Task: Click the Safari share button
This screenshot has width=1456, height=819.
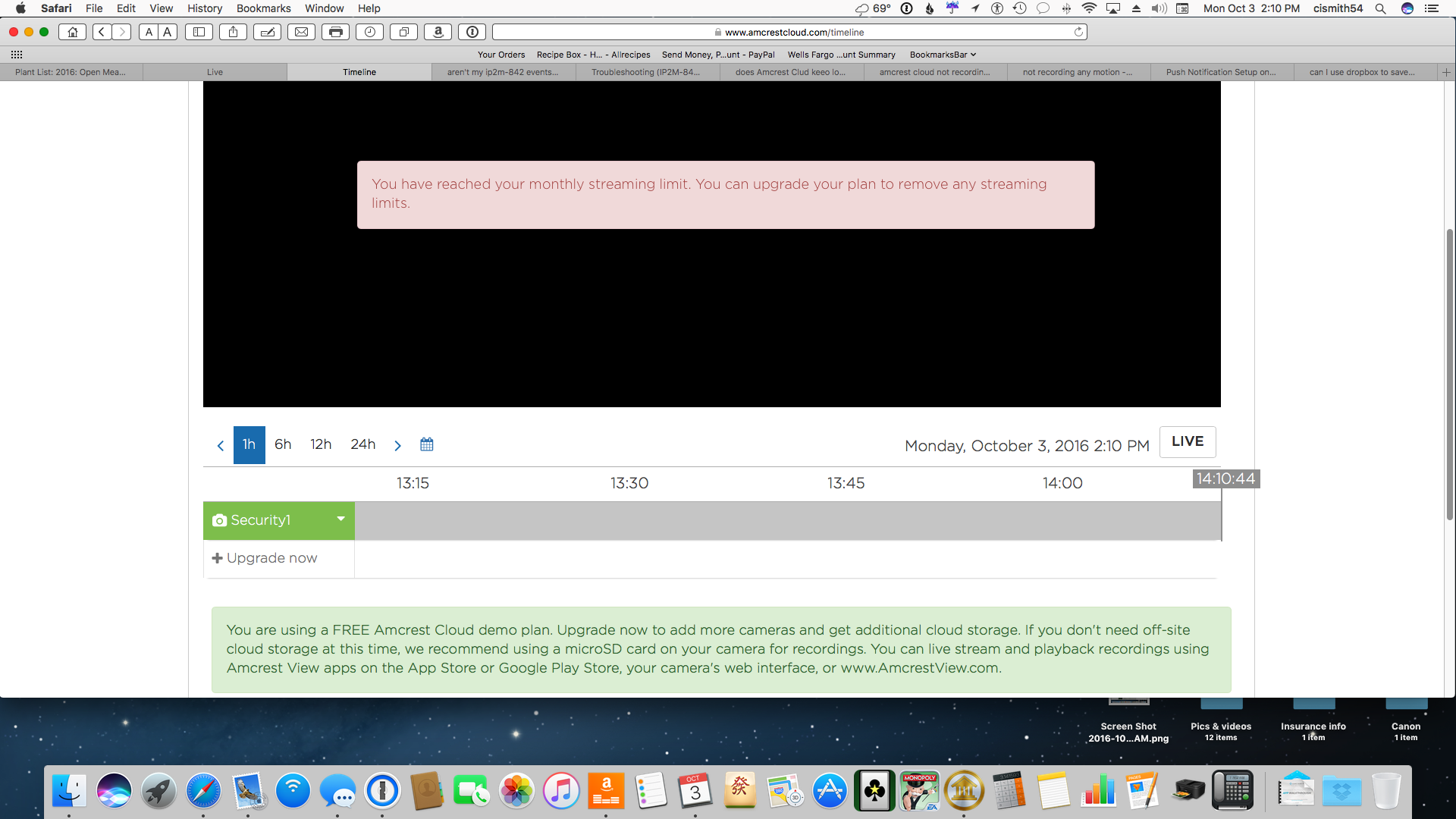Action: click(x=234, y=32)
